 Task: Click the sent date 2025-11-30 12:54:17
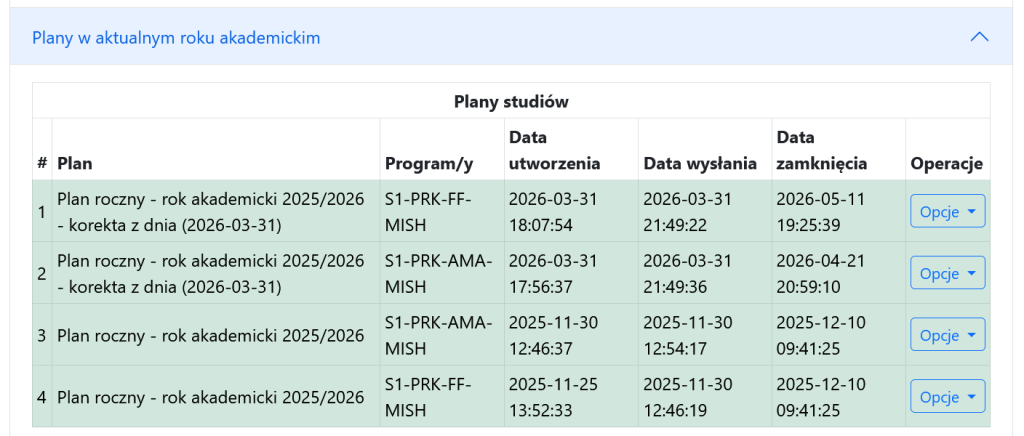688,335
